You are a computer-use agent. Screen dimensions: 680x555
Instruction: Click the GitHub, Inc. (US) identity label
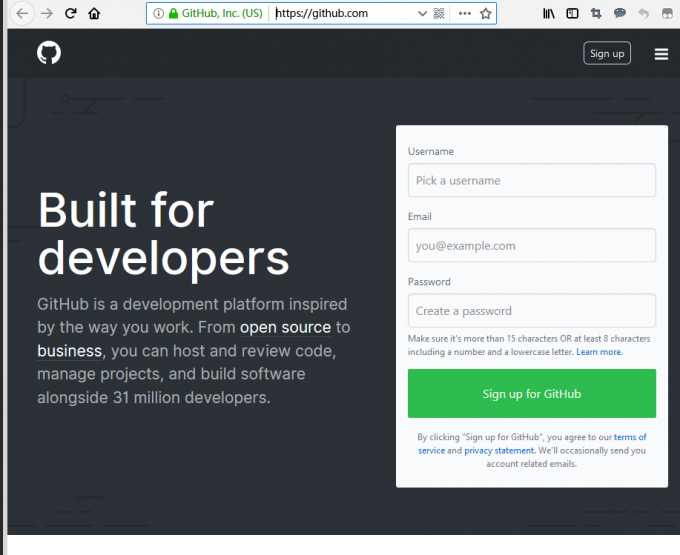(x=222, y=13)
